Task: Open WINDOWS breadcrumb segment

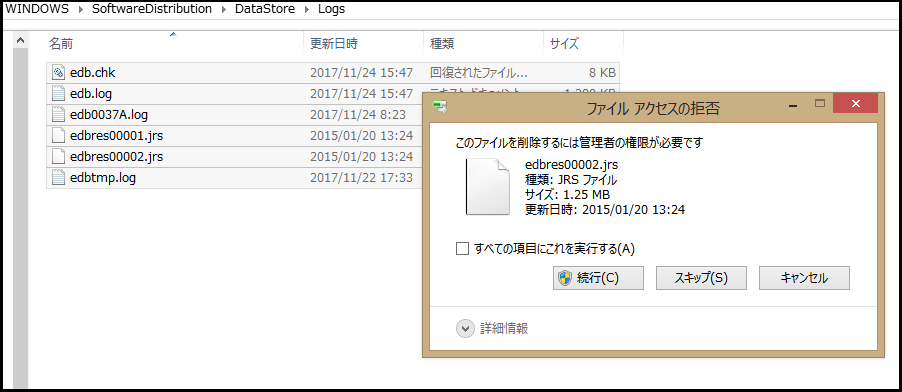Action: [x=37, y=10]
